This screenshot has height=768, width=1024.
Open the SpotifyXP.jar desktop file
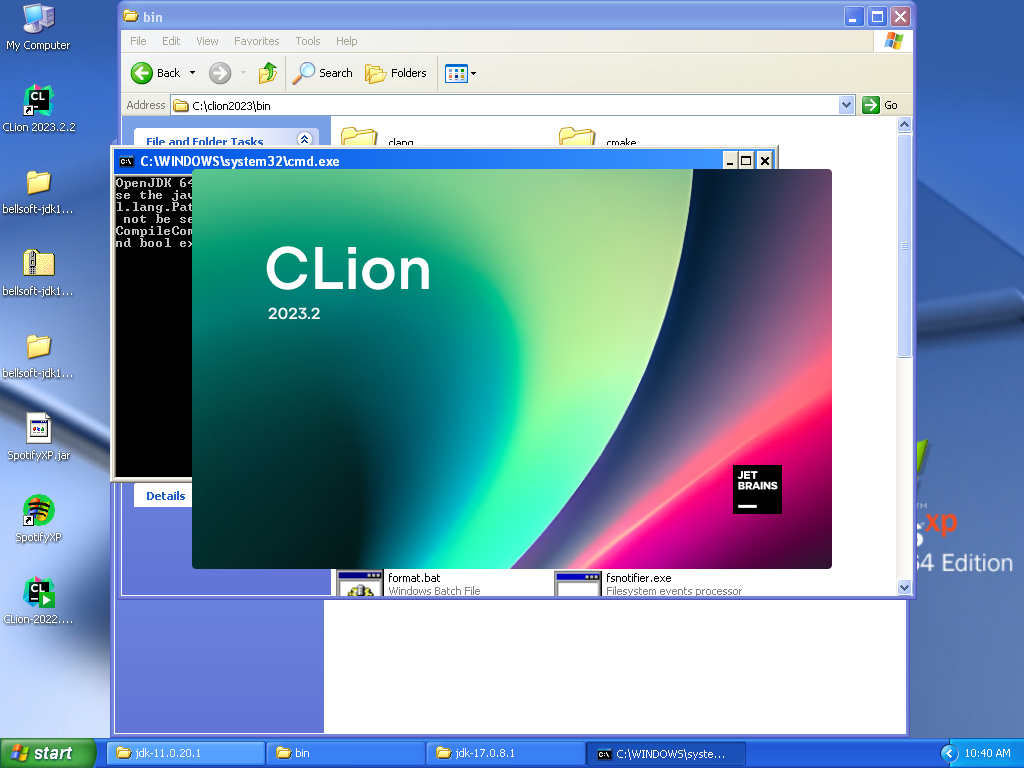coord(38,437)
